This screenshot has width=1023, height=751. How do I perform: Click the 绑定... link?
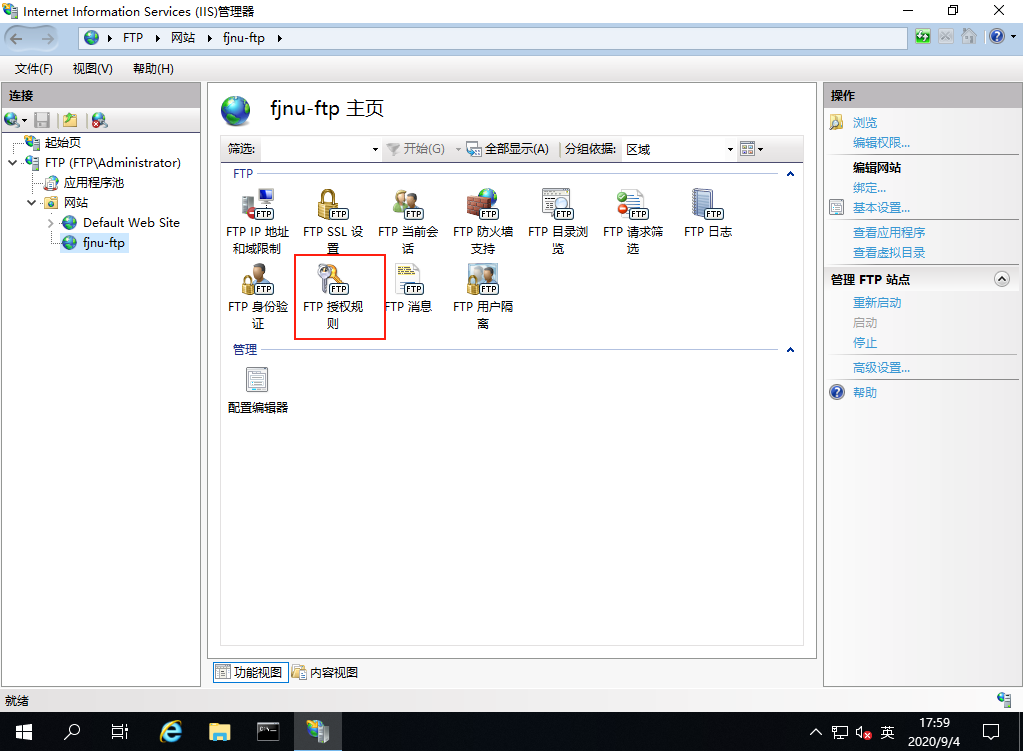coord(869,188)
